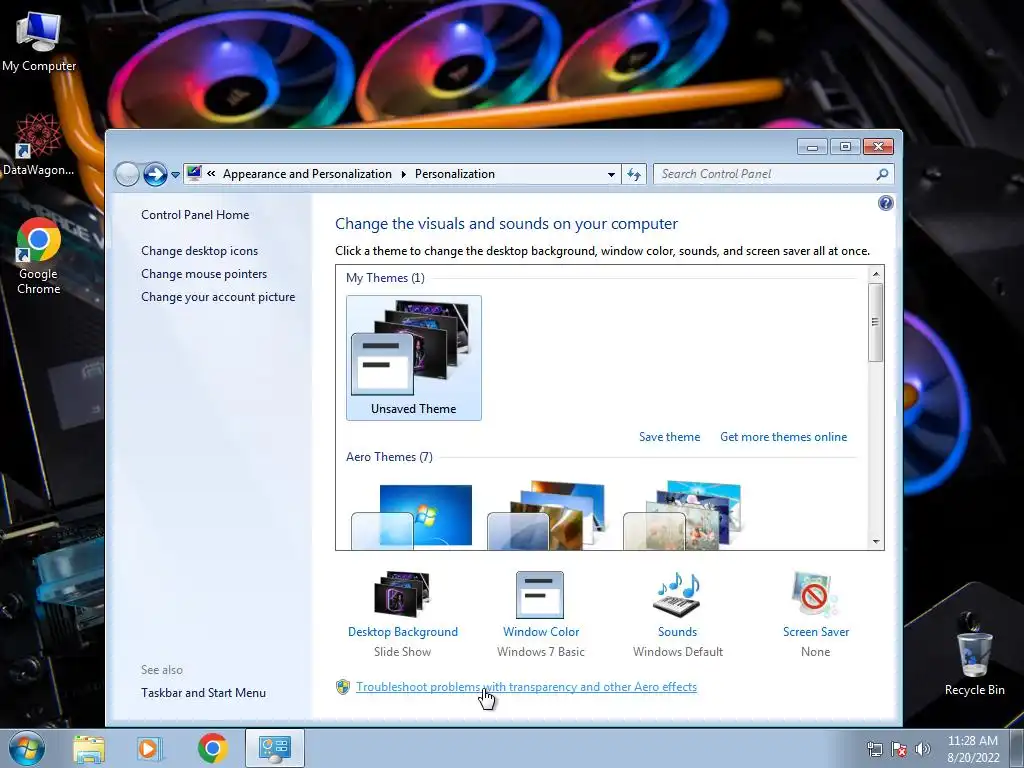This screenshot has height=768, width=1024.
Task: Click the Sounds text link
Action: point(677,632)
